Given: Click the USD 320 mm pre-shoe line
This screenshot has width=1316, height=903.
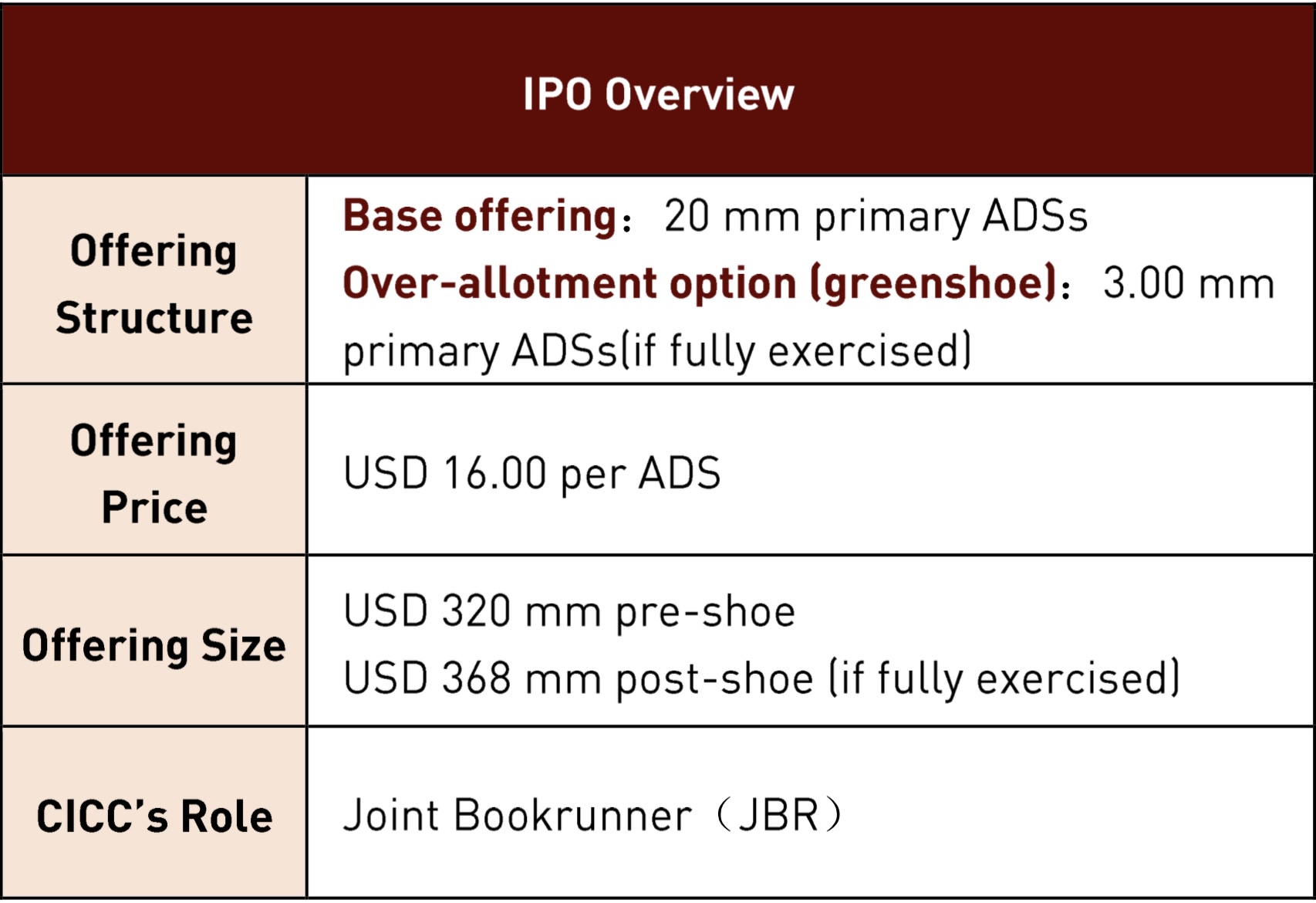Looking at the screenshot, I should pos(569,611).
